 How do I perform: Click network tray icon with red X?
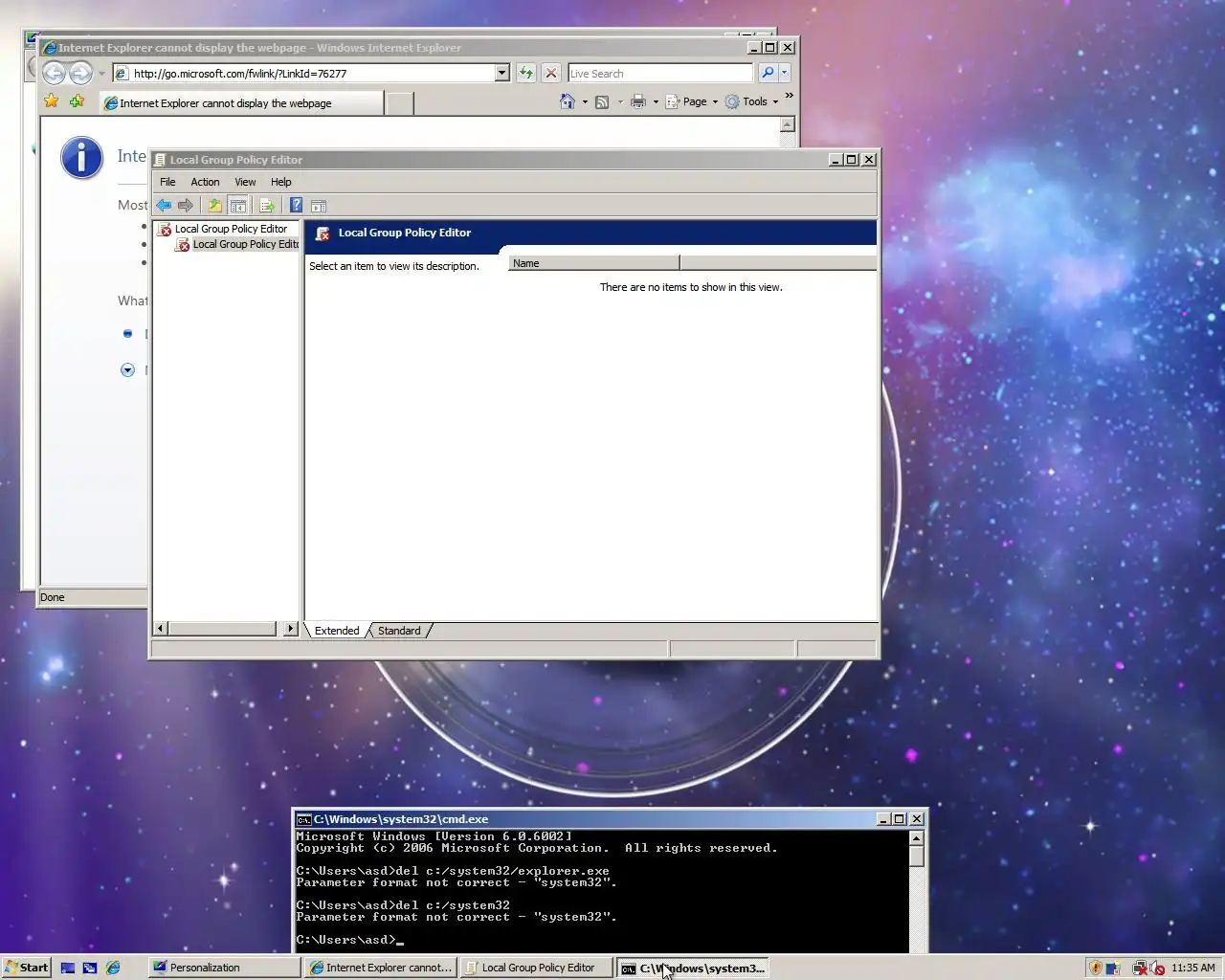[1139, 968]
